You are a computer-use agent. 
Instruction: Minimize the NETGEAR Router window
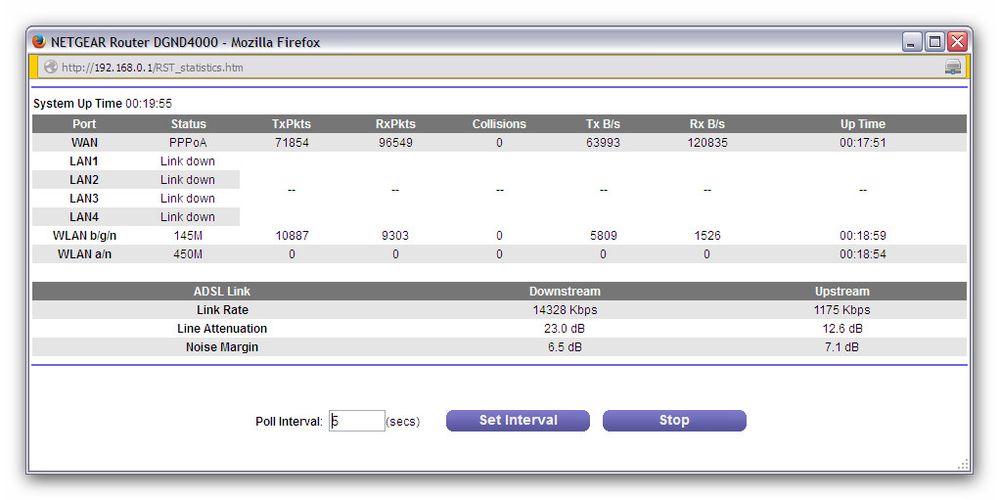[911, 43]
